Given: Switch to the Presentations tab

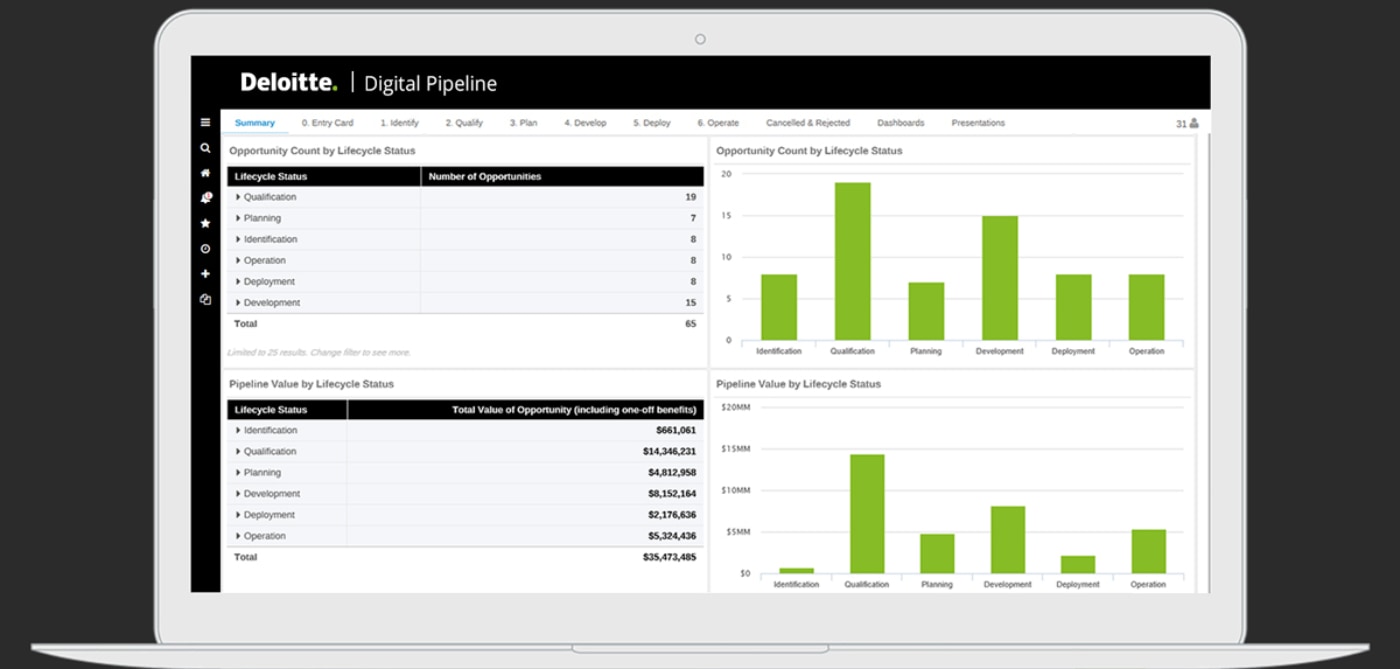Looking at the screenshot, I should pyautogui.click(x=978, y=123).
